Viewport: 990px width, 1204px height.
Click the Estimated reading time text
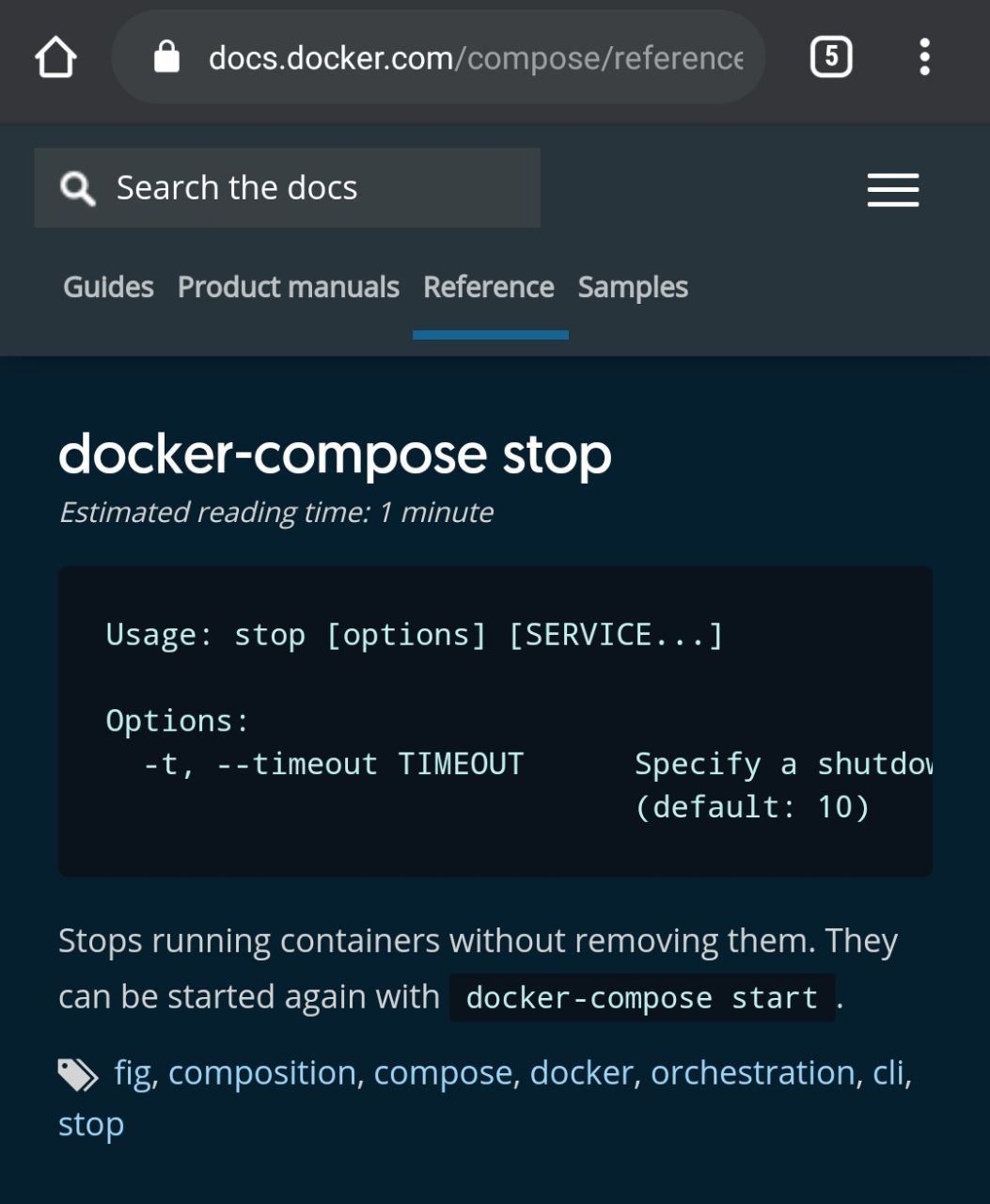pos(276,513)
